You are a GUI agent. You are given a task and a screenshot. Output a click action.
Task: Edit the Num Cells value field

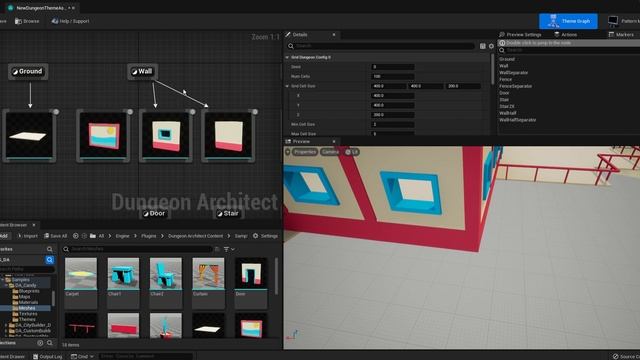[x=393, y=76]
